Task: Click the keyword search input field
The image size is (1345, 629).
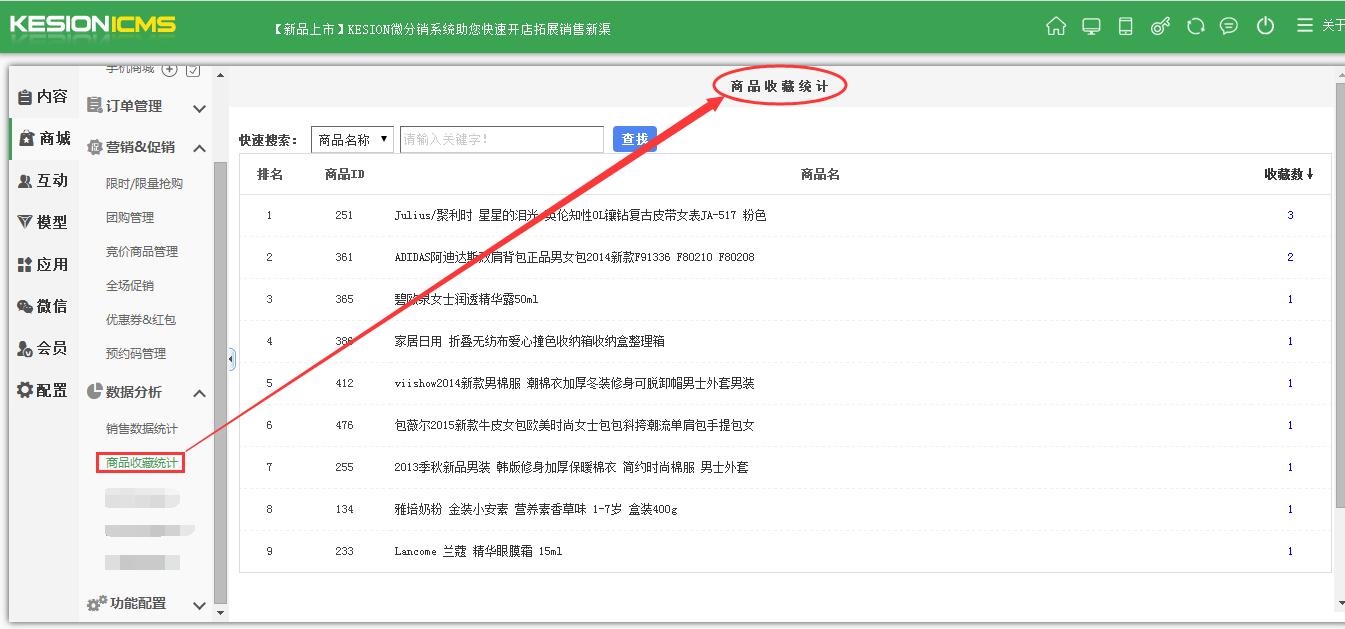Action: [502, 139]
